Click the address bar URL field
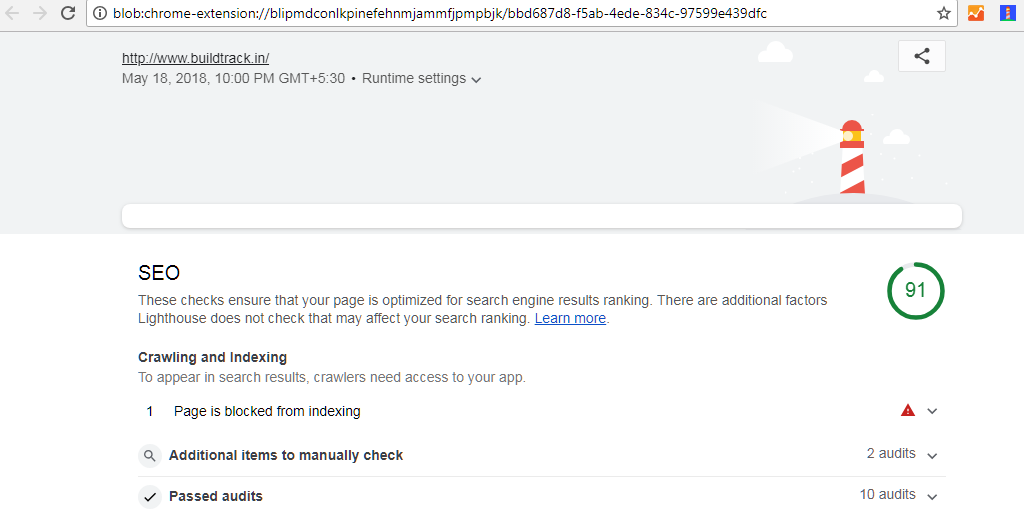 521,13
